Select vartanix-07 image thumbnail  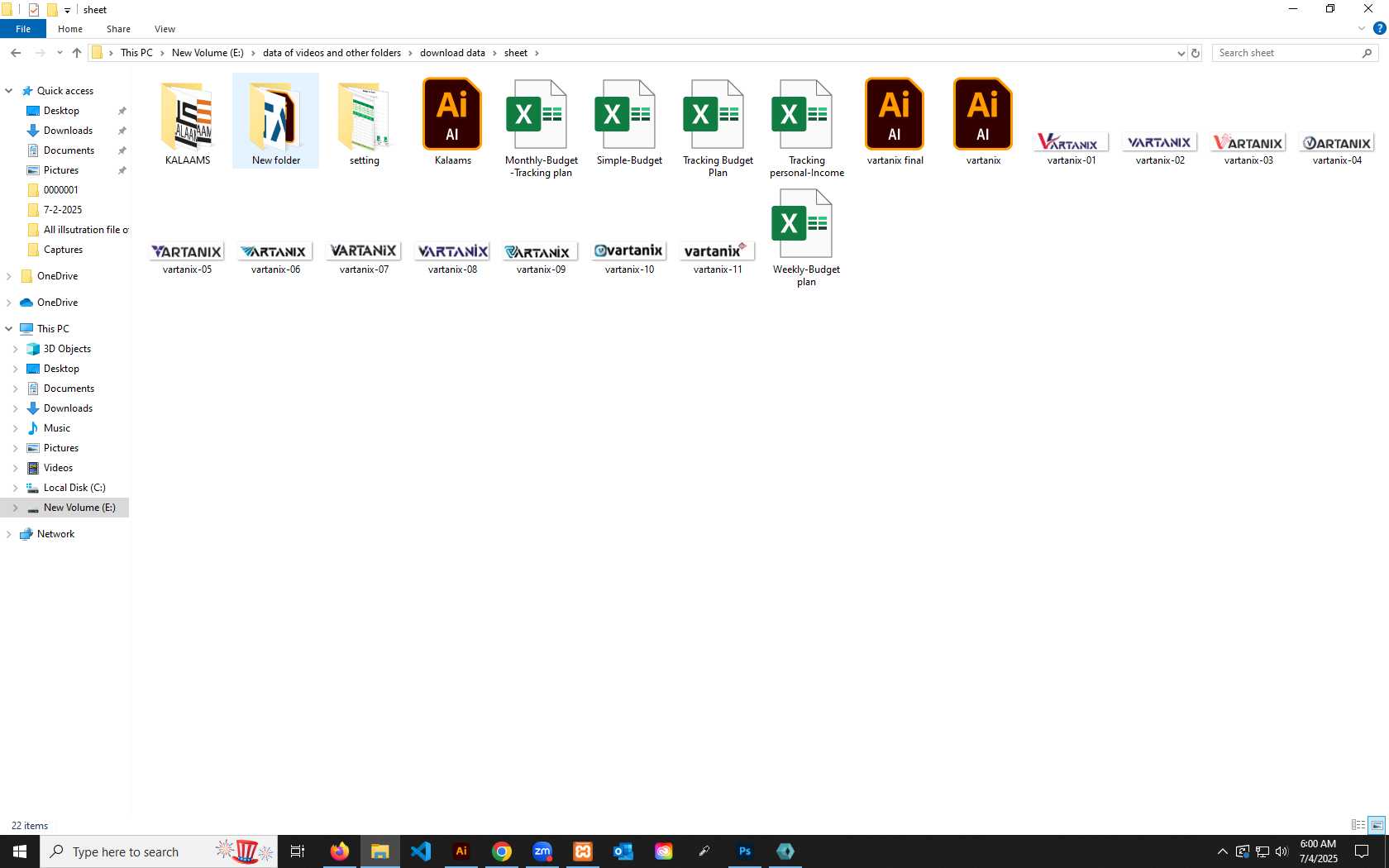tap(365, 252)
